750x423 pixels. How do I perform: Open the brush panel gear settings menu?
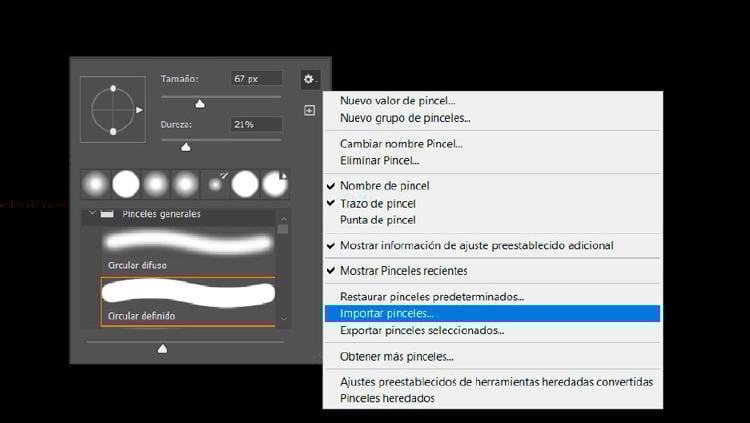[310, 79]
